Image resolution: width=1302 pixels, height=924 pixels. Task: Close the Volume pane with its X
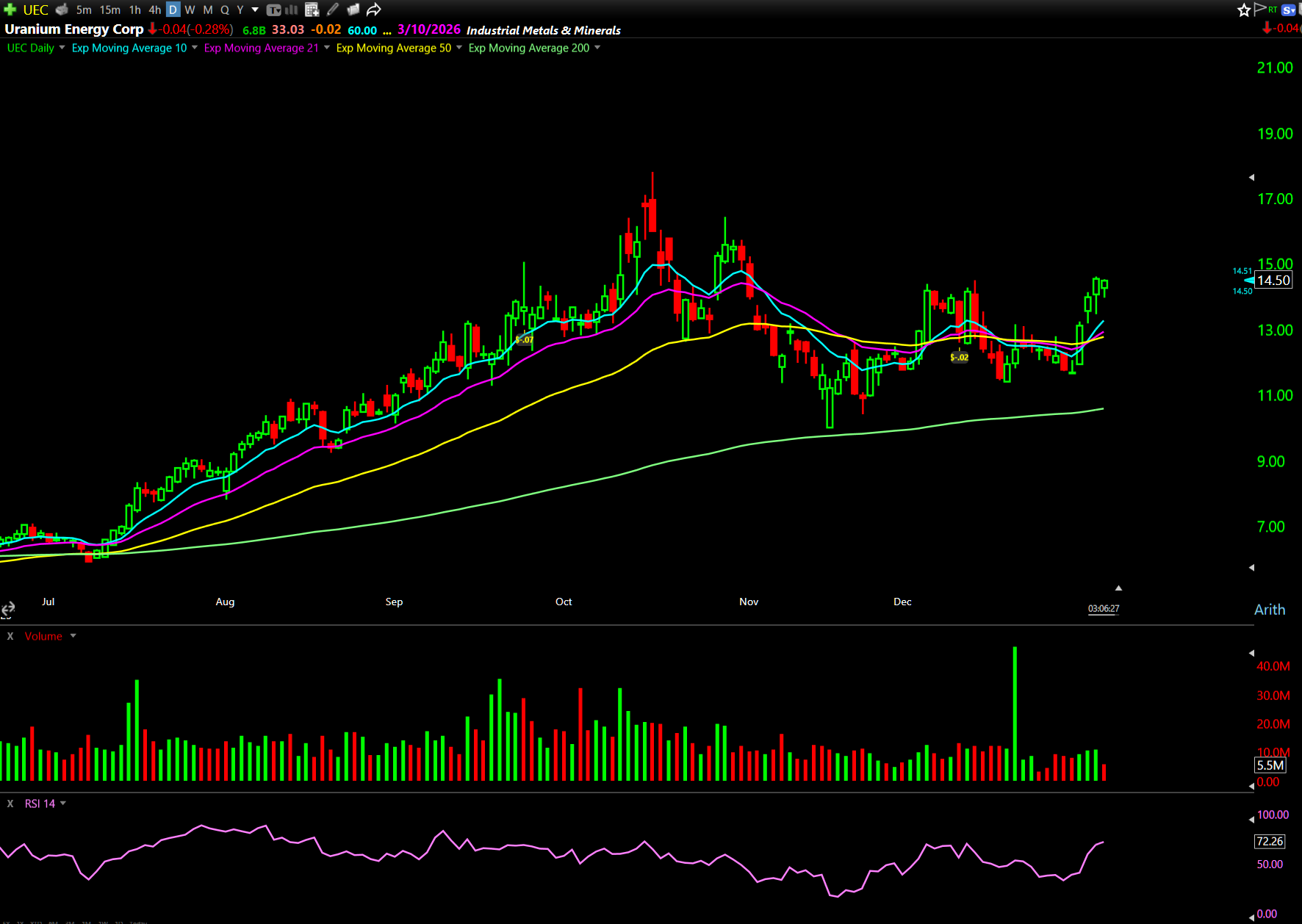[10, 636]
